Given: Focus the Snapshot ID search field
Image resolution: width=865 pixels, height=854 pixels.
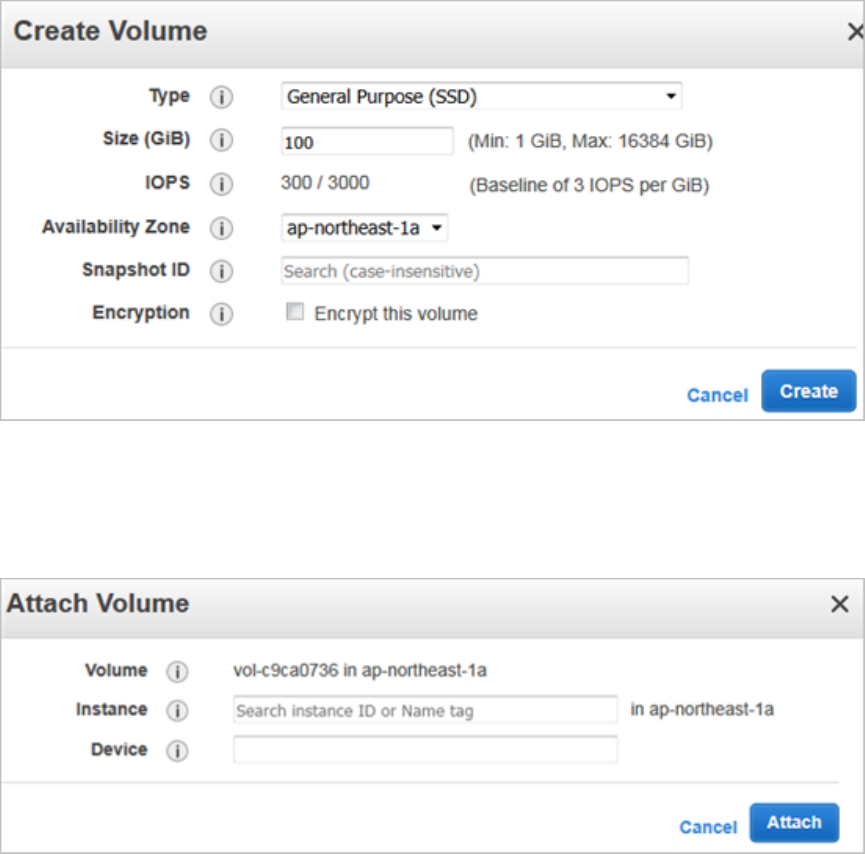Looking at the screenshot, I should tap(485, 271).
